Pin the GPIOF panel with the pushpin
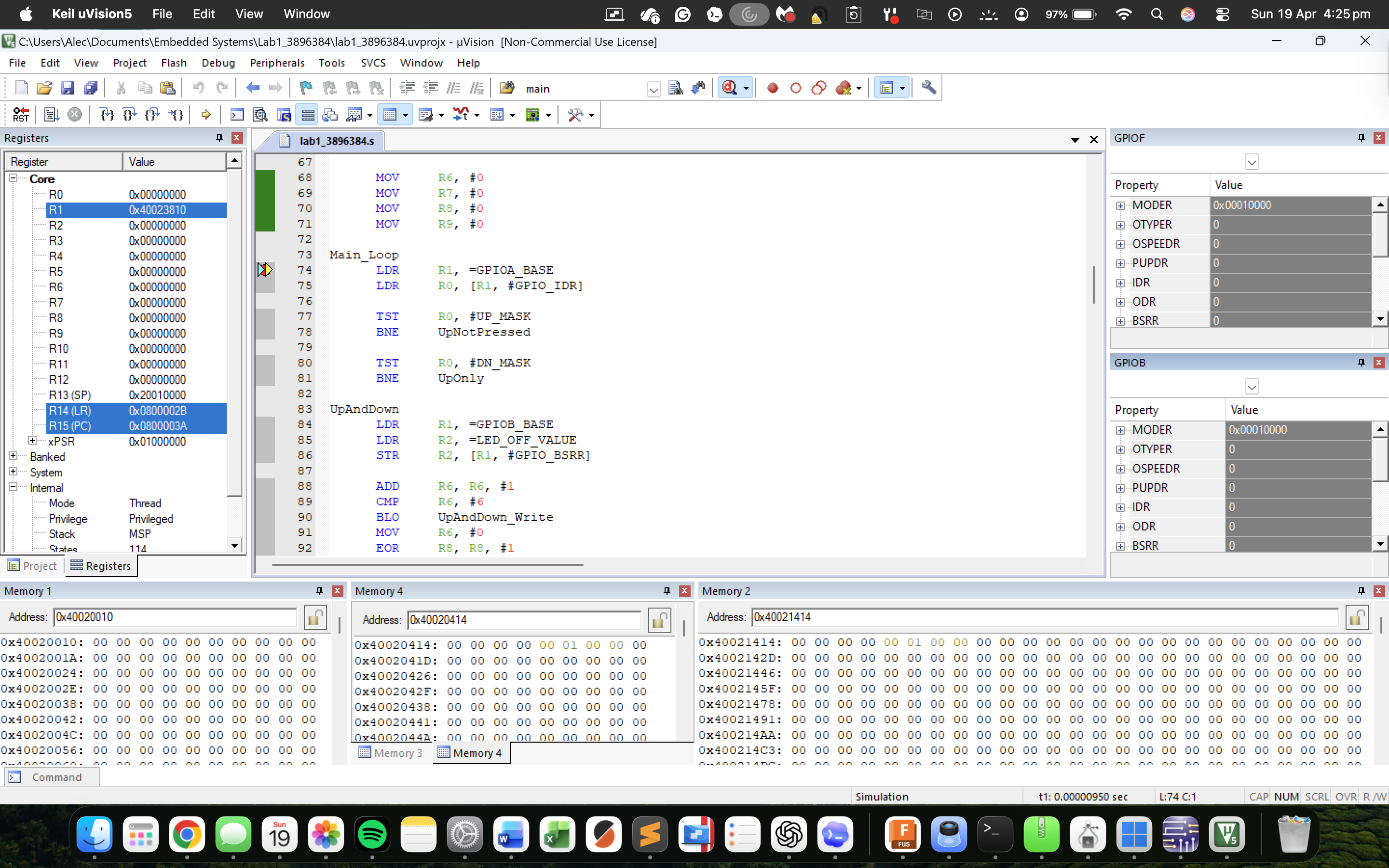The image size is (1389, 868). (1360, 138)
